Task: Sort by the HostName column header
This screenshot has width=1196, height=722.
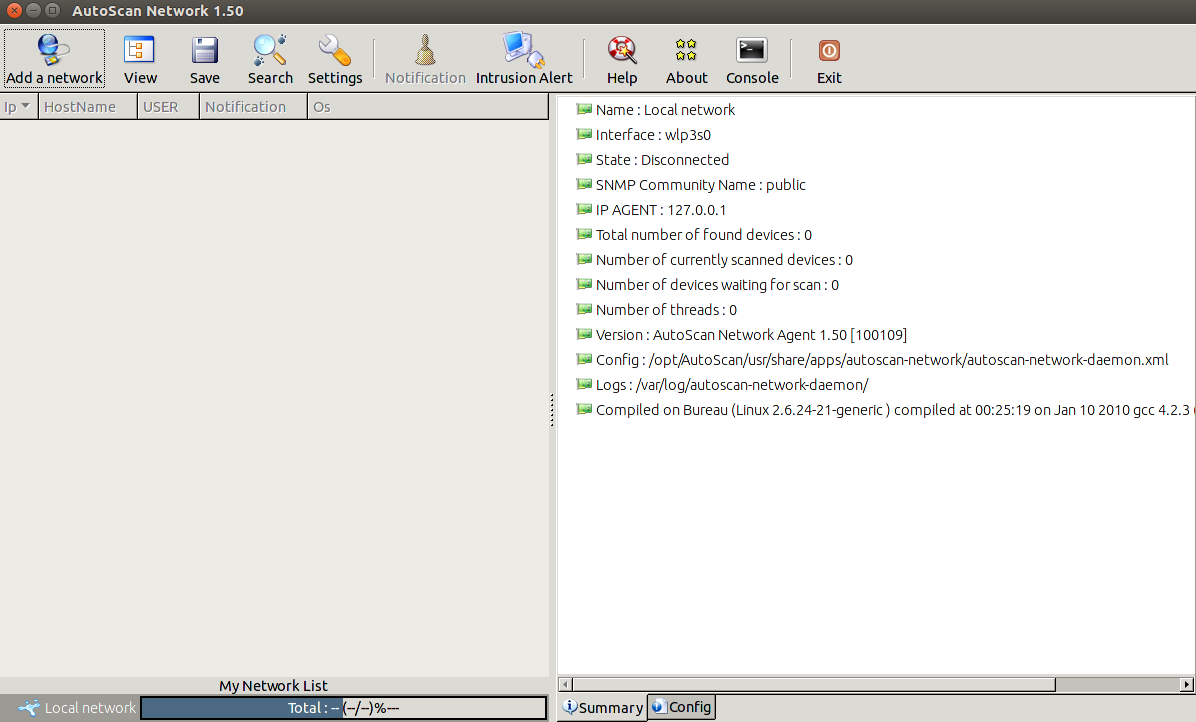Action: tap(88, 107)
